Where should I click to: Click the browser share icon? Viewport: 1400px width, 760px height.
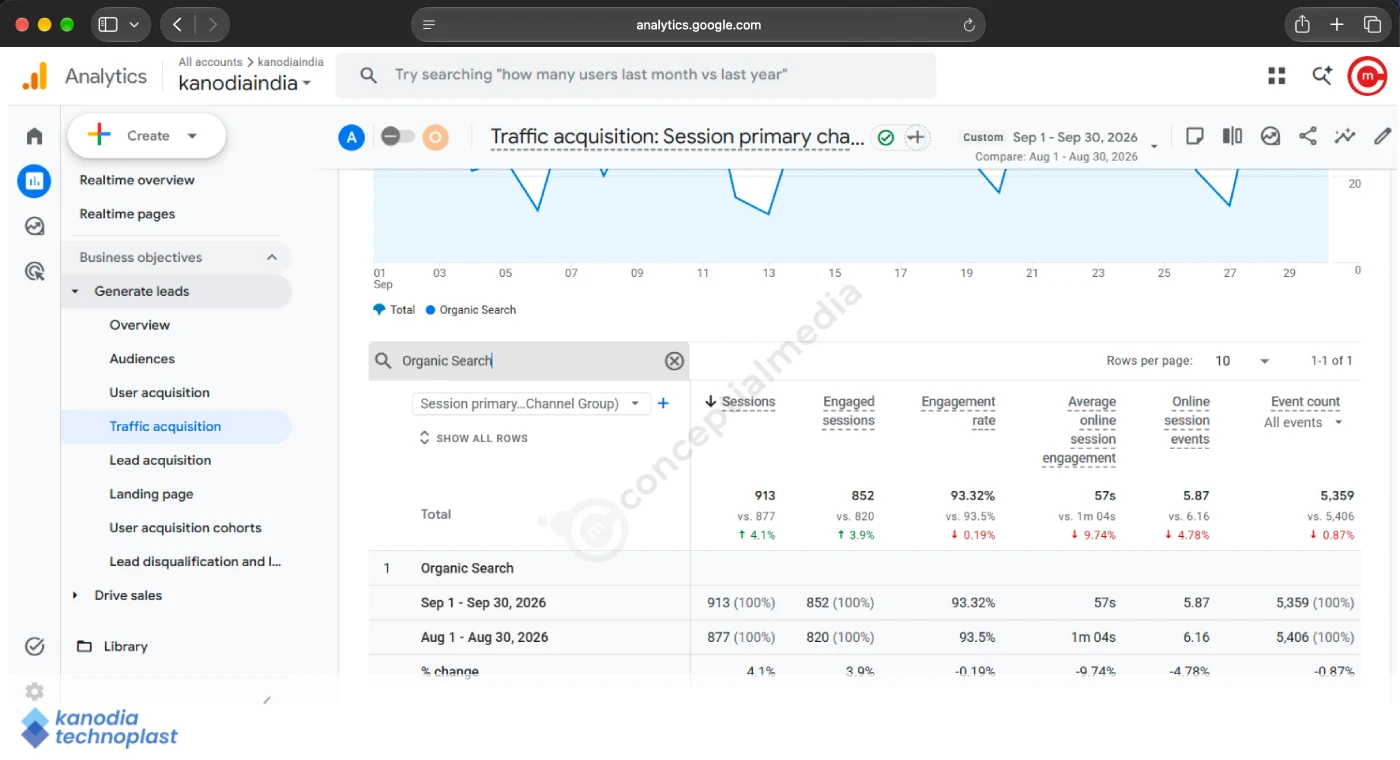click(x=1302, y=25)
